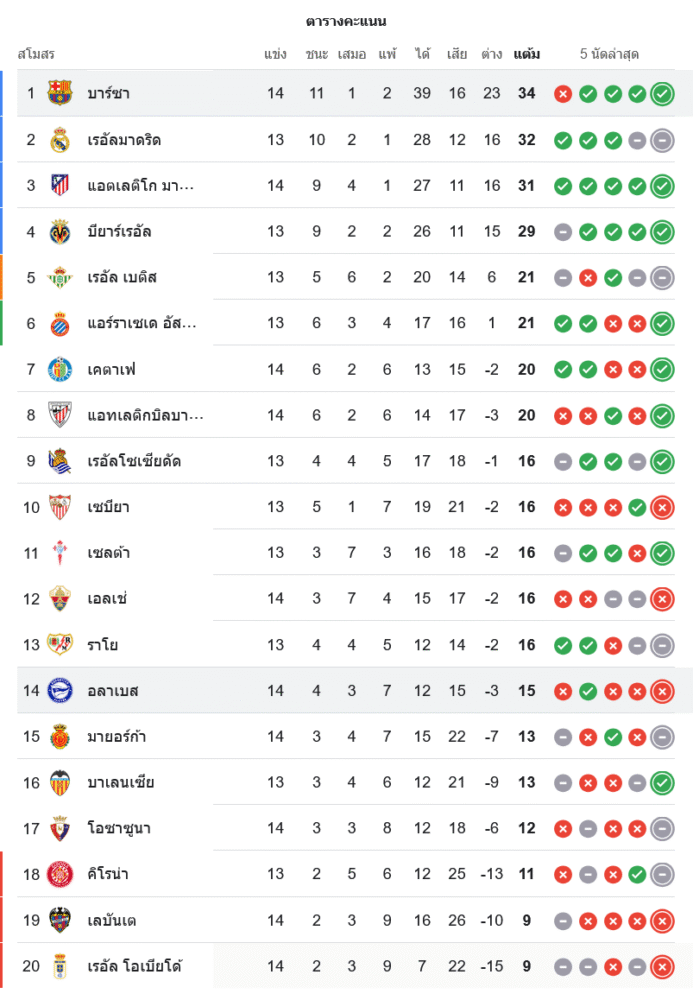
Task: Click Barcelona's latest match win indicator
Action: pyautogui.click(x=662, y=94)
